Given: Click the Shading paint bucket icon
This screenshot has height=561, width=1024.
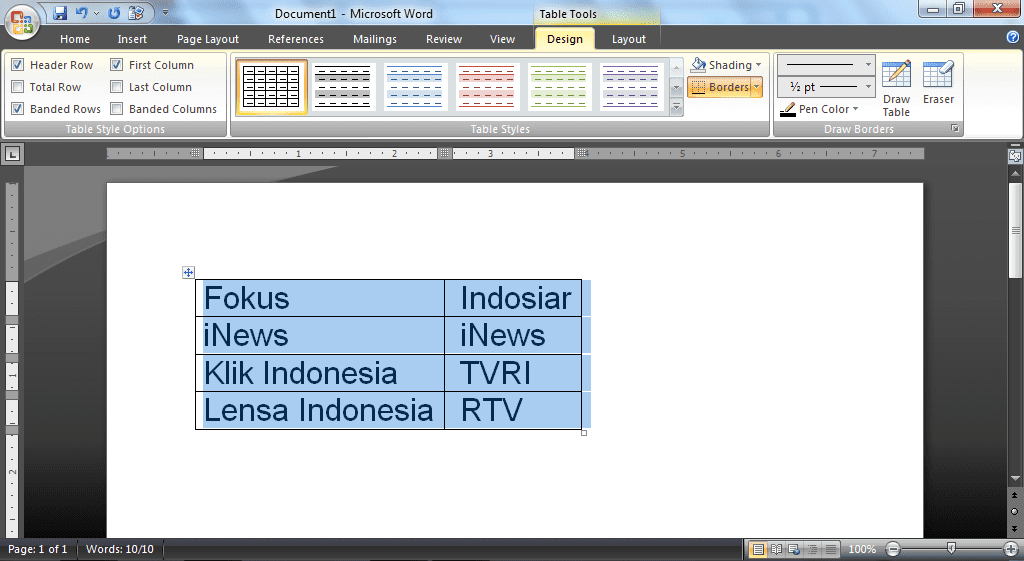Looking at the screenshot, I should (698, 65).
